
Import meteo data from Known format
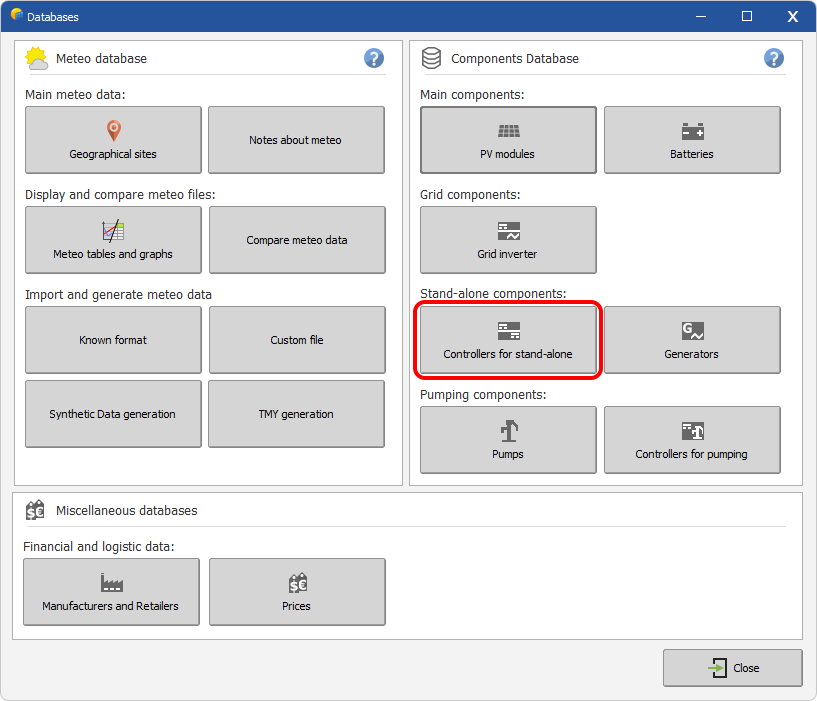click(113, 340)
